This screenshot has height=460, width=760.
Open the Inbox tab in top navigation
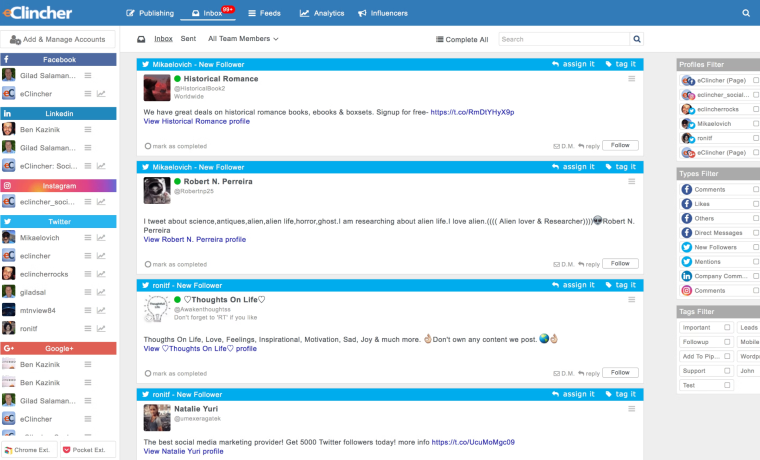pos(207,13)
